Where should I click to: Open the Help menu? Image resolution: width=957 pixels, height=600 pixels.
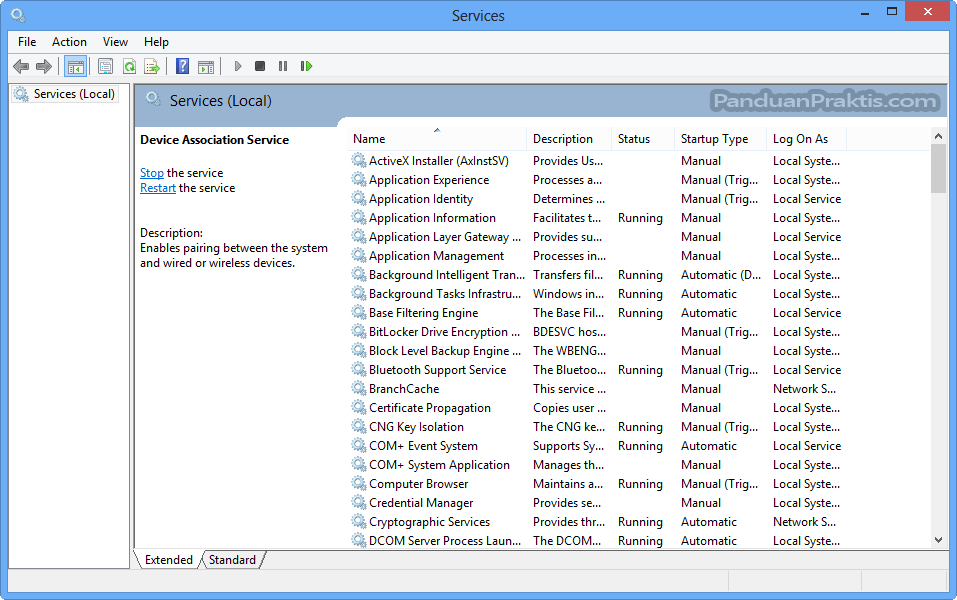pos(156,42)
